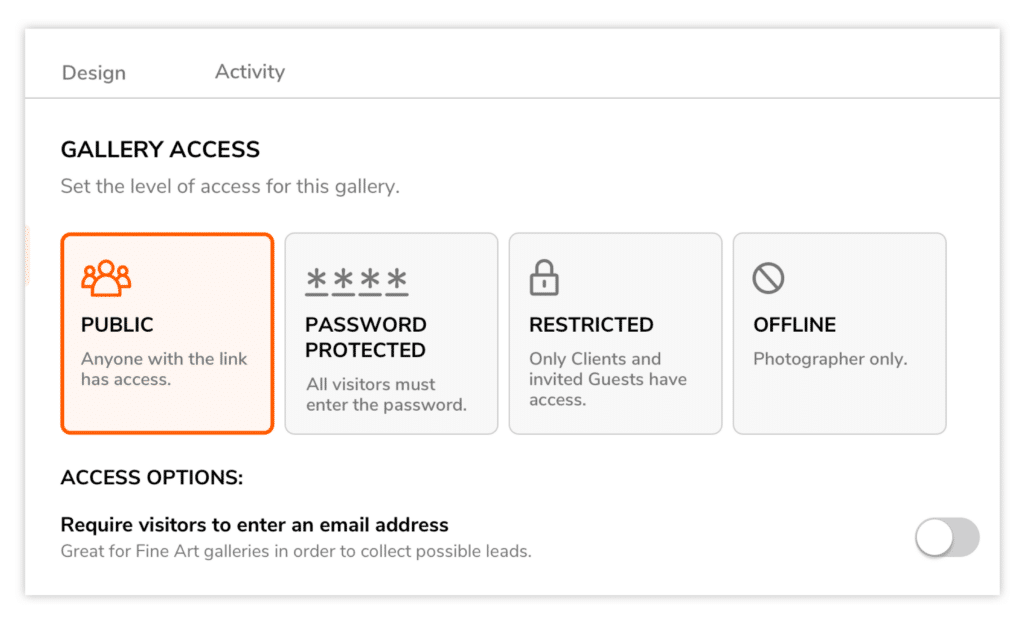Set gallery access to Restricted
The height and width of the screenshot is (623, 1024).
coord(615,333)
